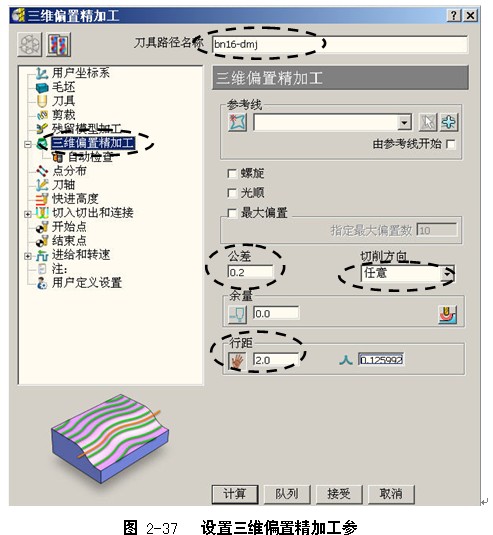Enable the 光顺 smoothing checkbox
493x535 pixels.
[x=232, y=193]
